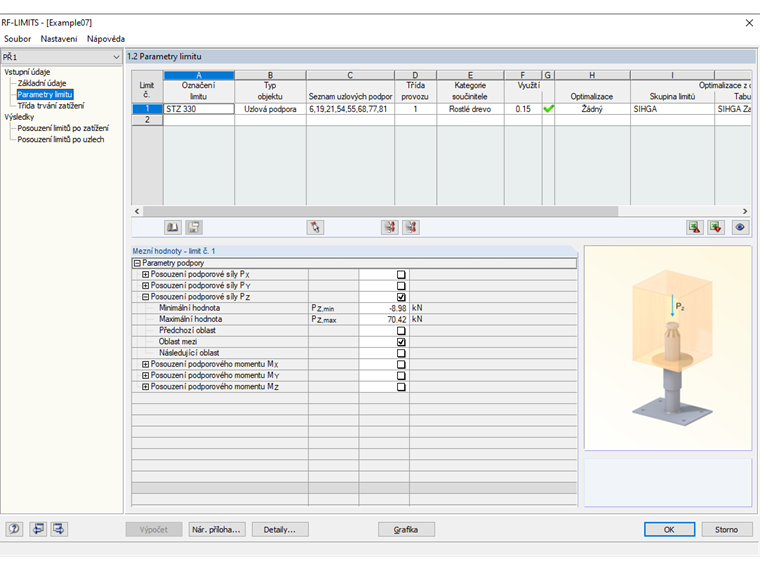Image resolution: width=760 pixels, height=570 pixels.
Task: Open the help question-mark icon
Action: tap(15, 529)
